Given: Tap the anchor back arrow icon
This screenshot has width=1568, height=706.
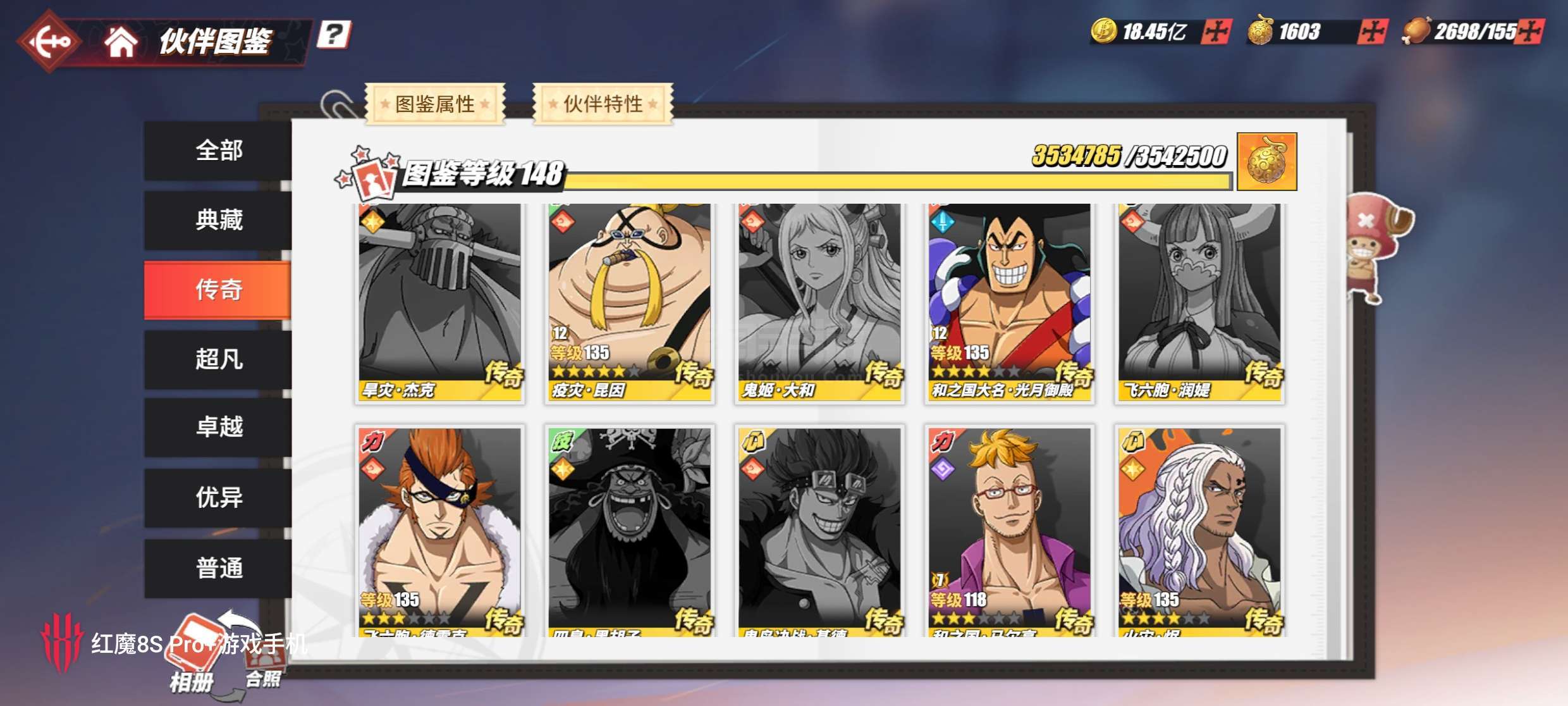Looking at the screenshot, I should [51, 42].
